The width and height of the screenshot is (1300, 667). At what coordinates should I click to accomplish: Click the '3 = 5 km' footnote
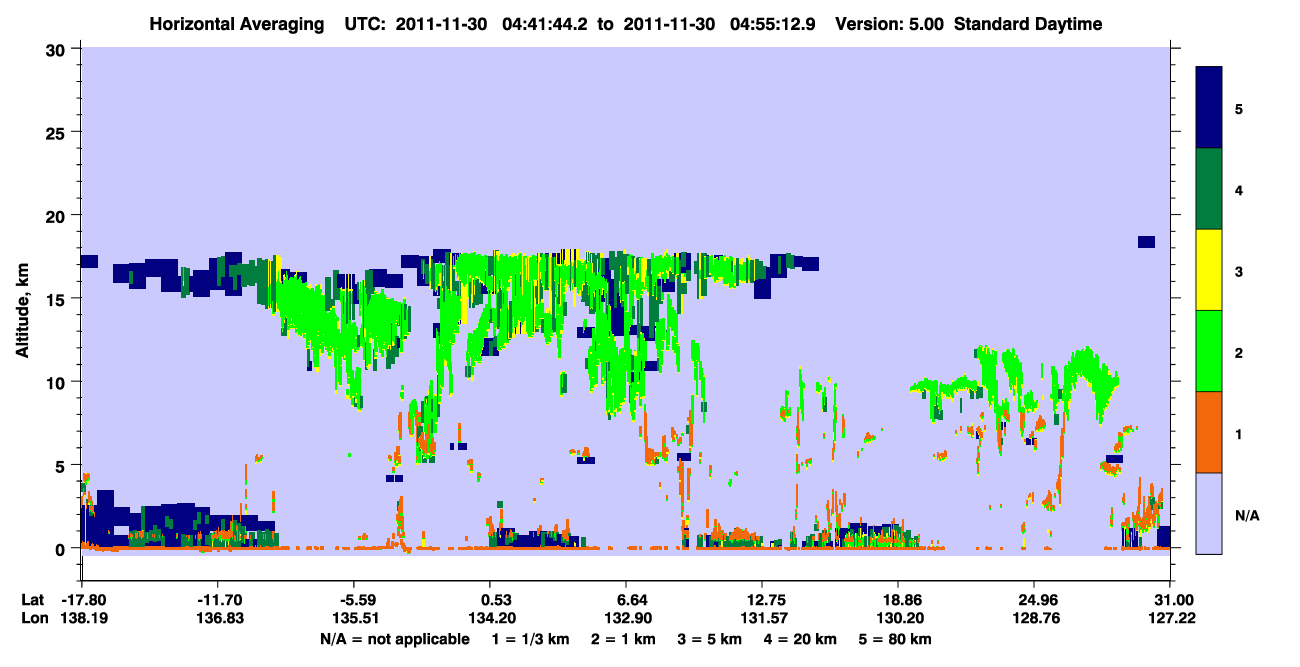709,639
